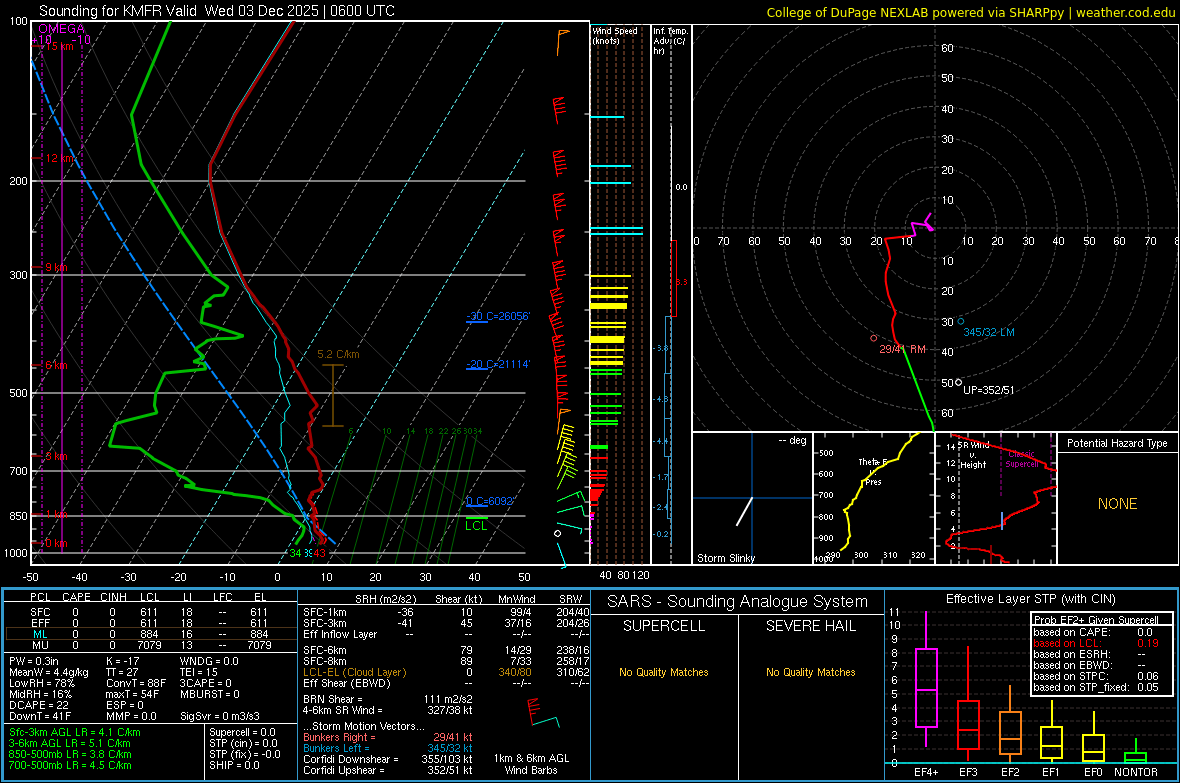This screenshot has height=783, width=1180.
Task: Click the 'SHIP = 0.0' value
Action: coord(234,765)
